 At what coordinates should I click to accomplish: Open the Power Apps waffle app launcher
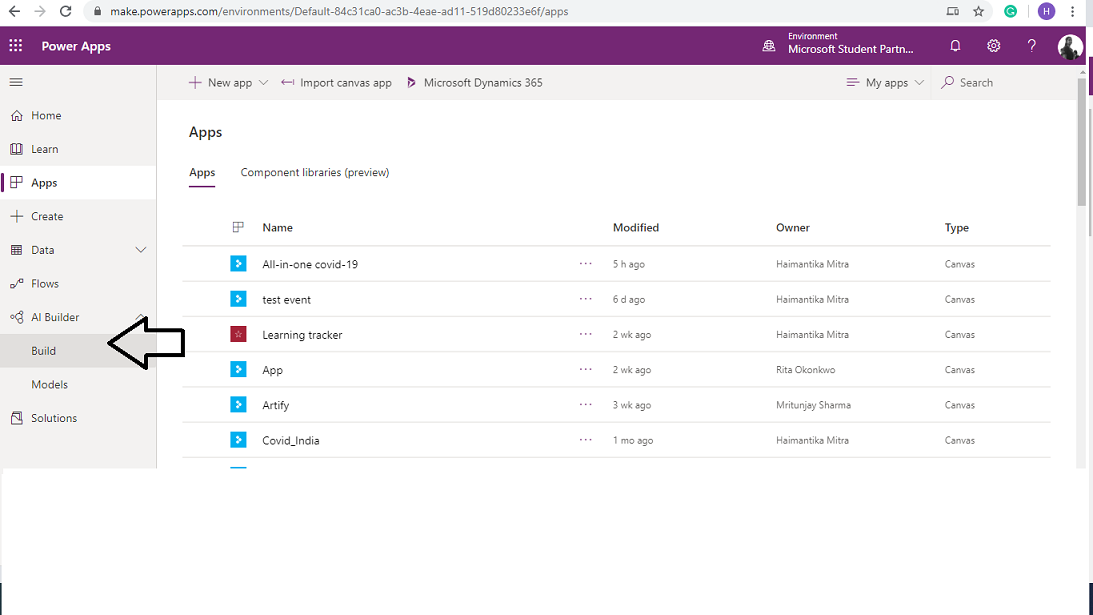(15, 45)
